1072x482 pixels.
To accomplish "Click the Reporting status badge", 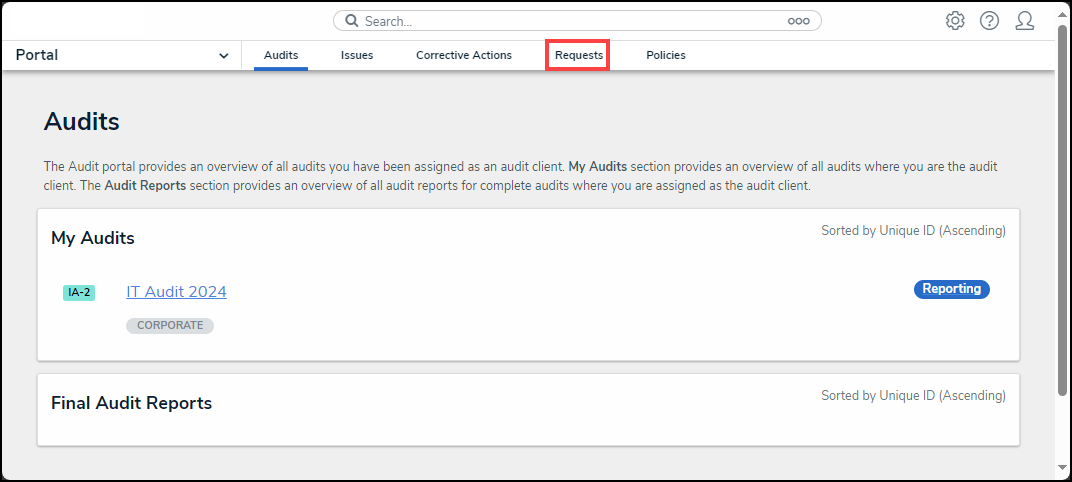I will pos(951,289).
